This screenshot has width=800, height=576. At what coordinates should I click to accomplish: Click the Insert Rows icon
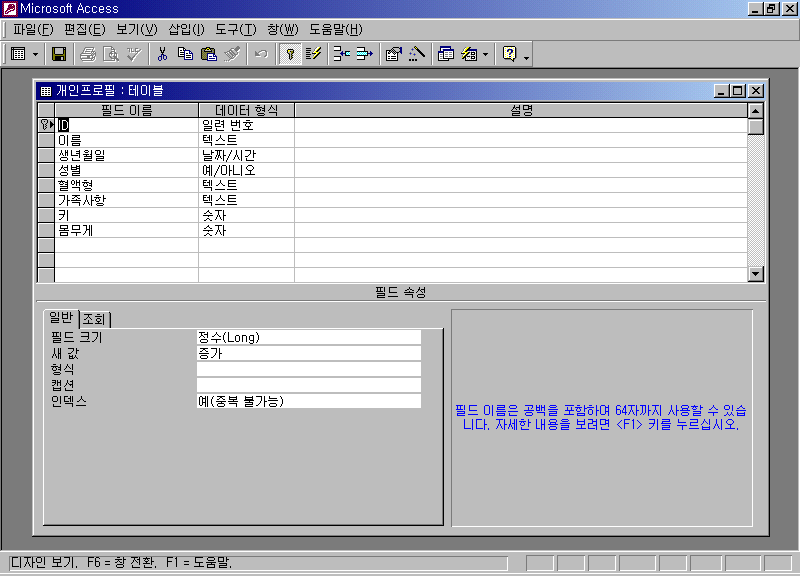click(x=341, y=54)
